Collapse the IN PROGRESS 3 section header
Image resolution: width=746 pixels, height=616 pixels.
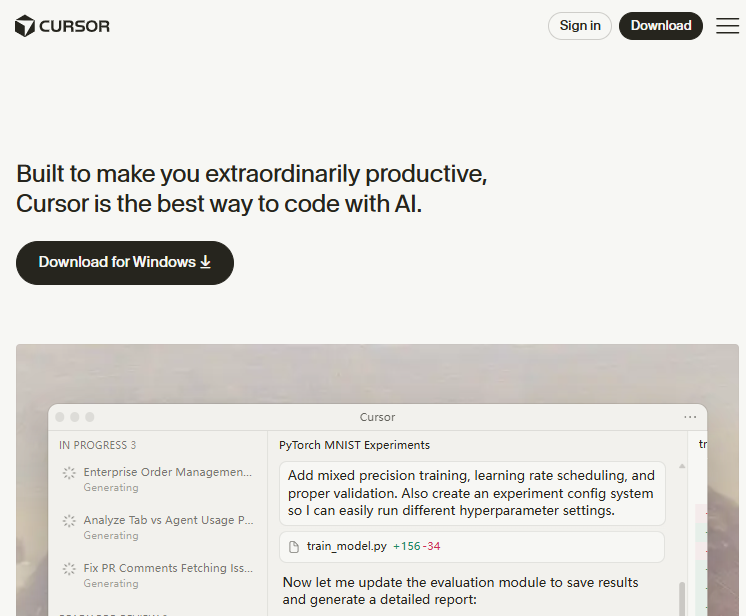click(97, 445)
